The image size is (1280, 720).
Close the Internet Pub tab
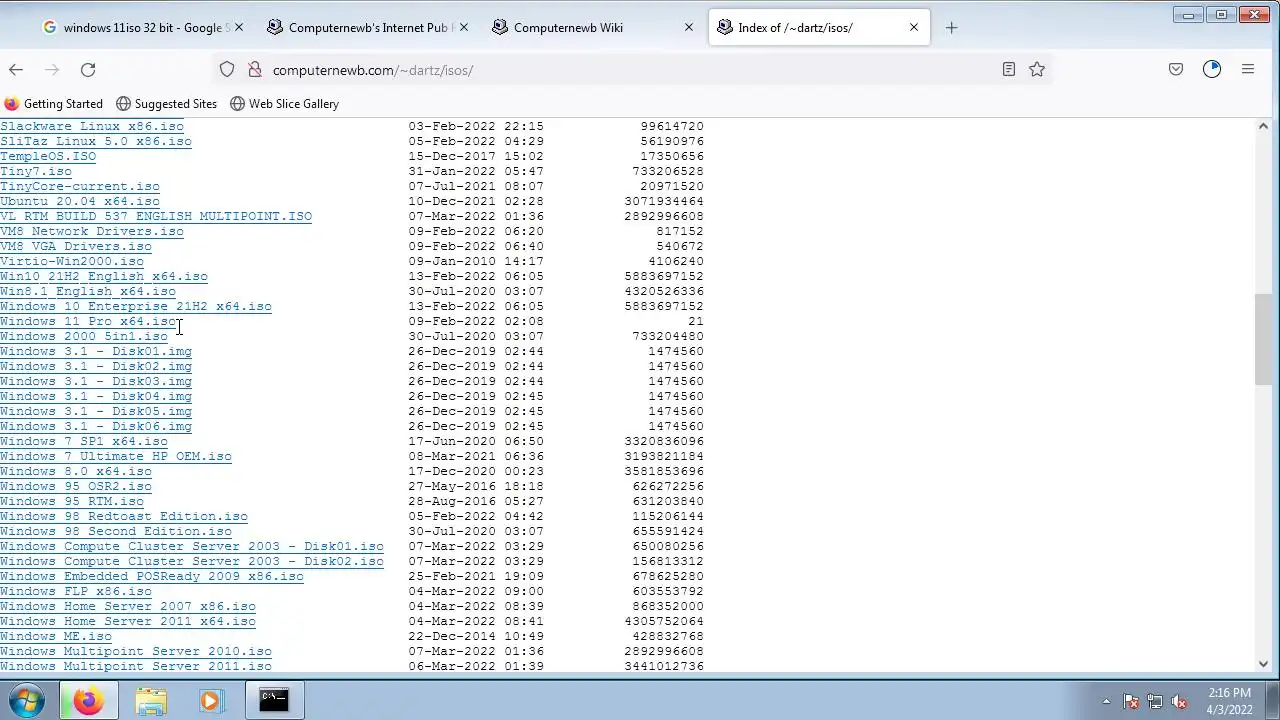pos(463,27)
